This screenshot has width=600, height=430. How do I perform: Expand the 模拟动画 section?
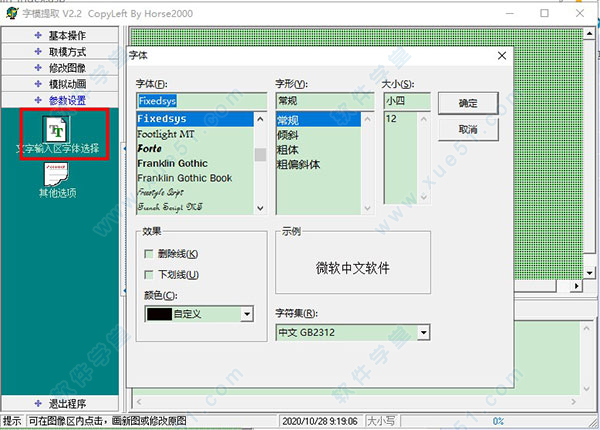(60, 84)
